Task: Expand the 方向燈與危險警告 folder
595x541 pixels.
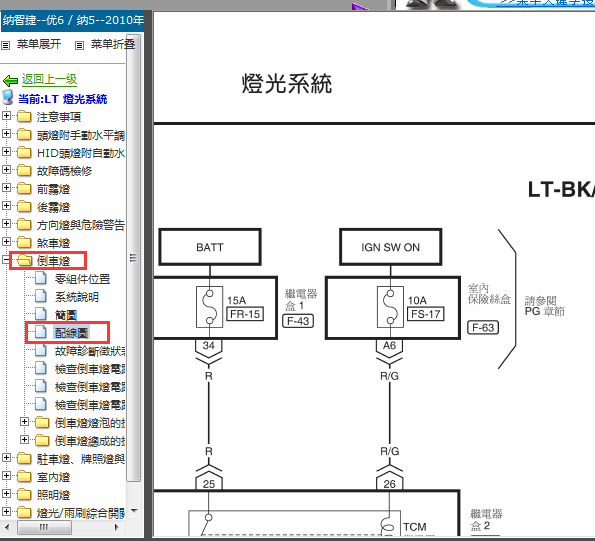Action: (6, 223)
